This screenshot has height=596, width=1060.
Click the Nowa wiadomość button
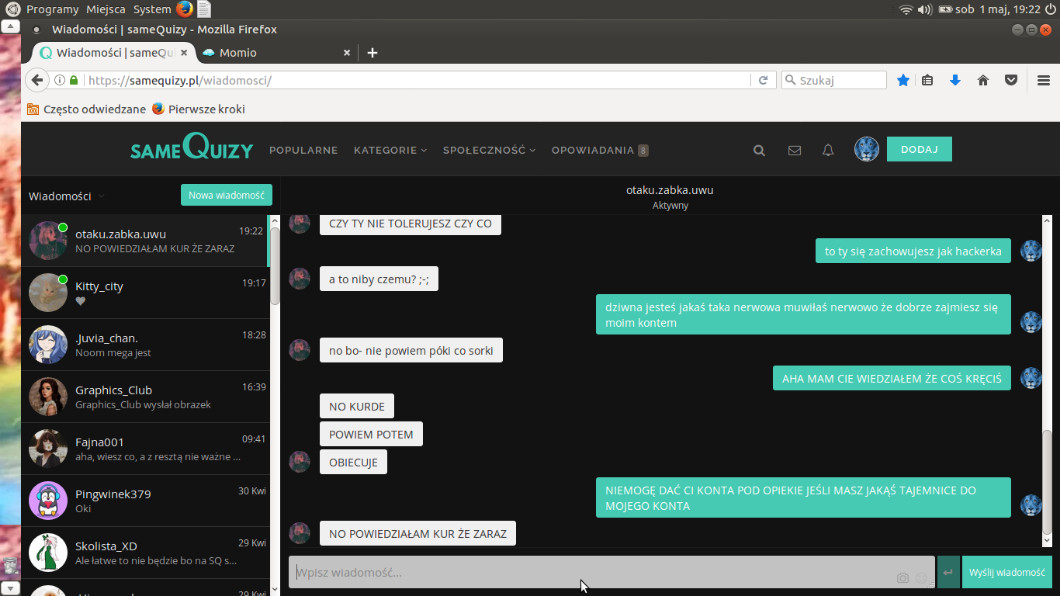click(226, 195)
